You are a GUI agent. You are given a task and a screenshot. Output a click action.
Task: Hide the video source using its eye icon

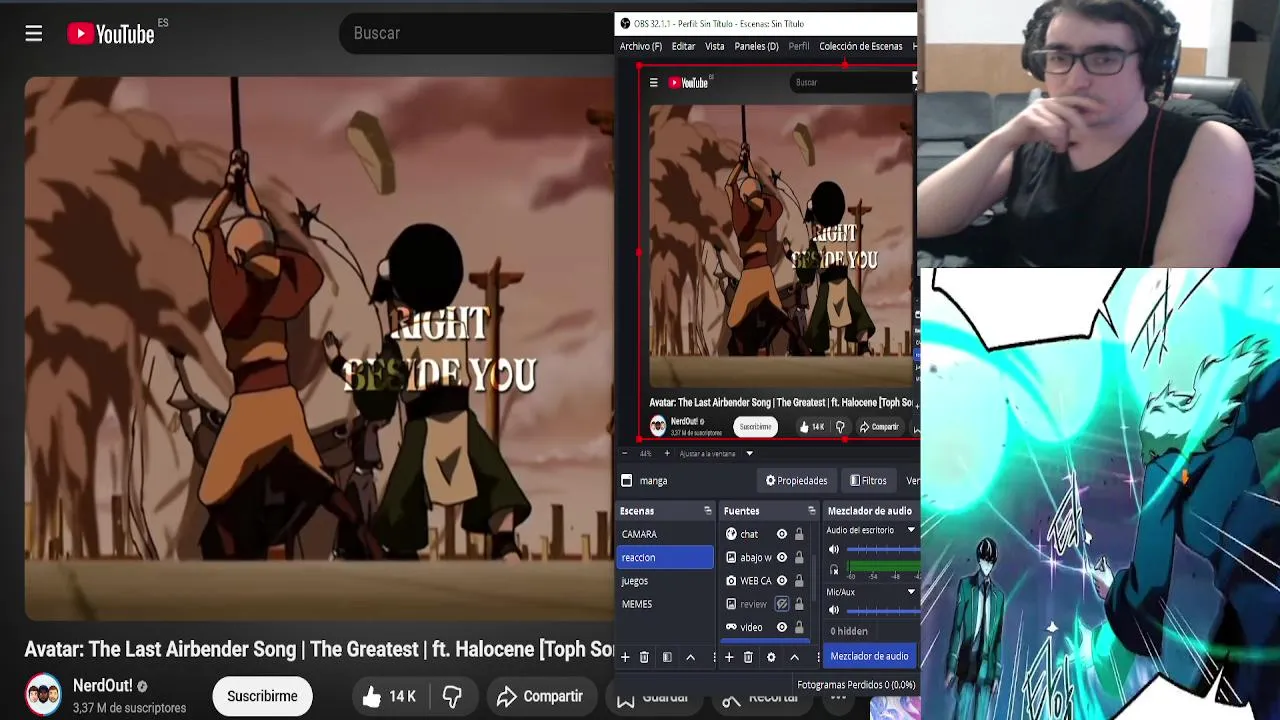pyautogui.click(x=782, y=627)
